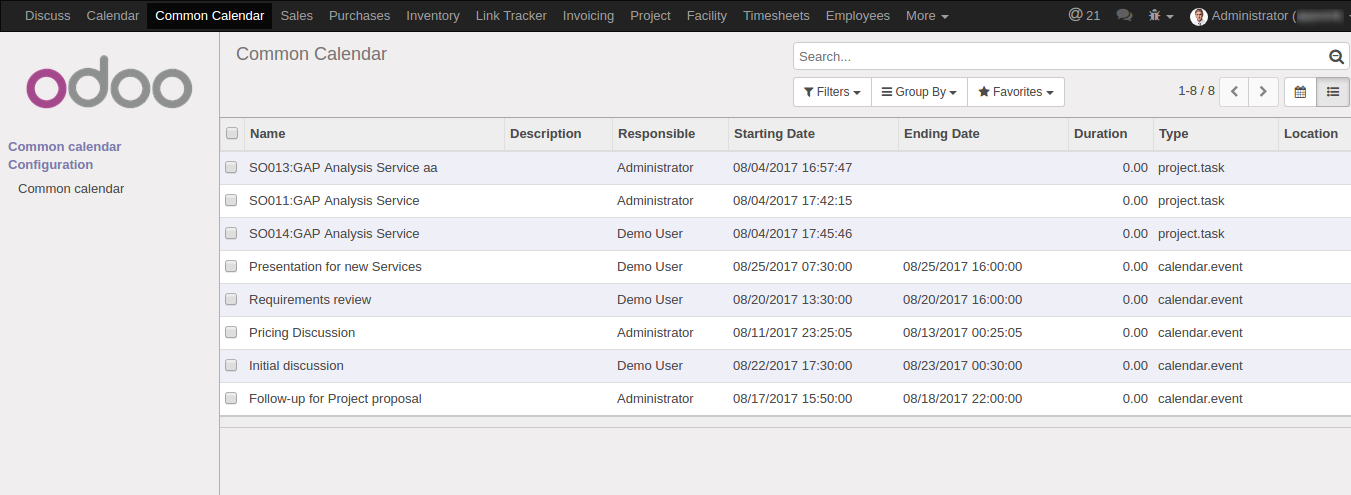This screenshot has height=495, width=1351.
Task: Sort by Starting Date column header
Action: [774, 133]
